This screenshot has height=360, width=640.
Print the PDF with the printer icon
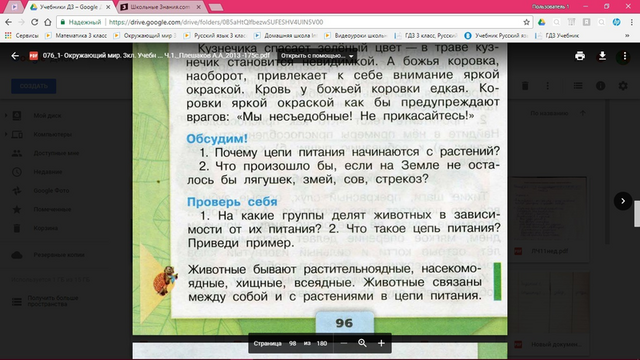(x=580, y=56)
